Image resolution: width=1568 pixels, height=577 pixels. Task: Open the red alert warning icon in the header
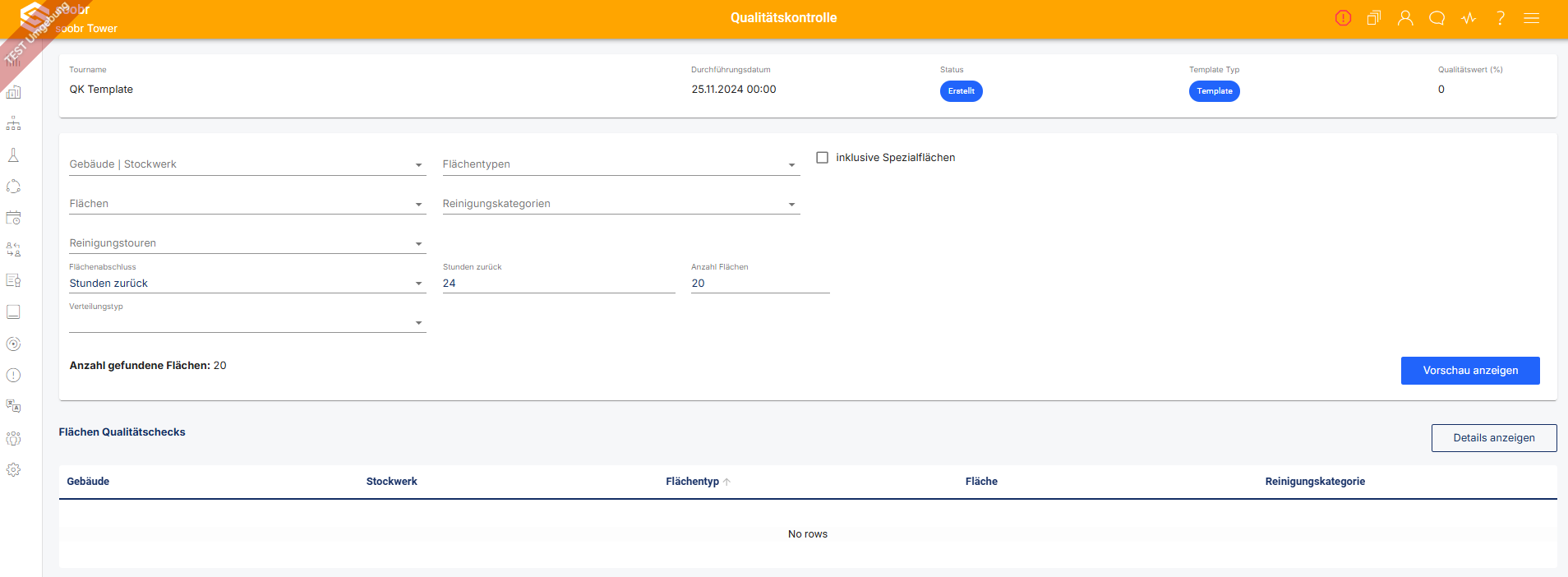pos(1343,18)
